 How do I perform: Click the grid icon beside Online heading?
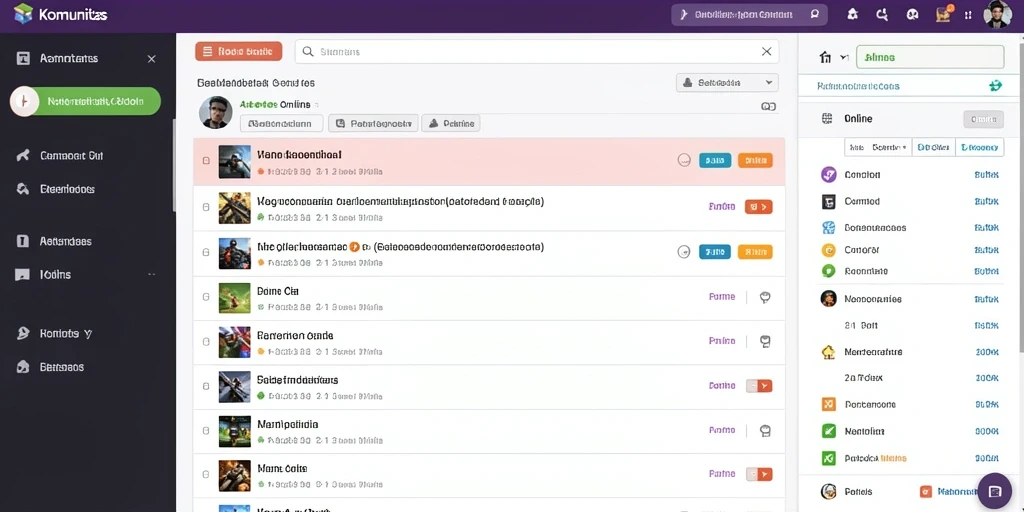pos(827,118)
